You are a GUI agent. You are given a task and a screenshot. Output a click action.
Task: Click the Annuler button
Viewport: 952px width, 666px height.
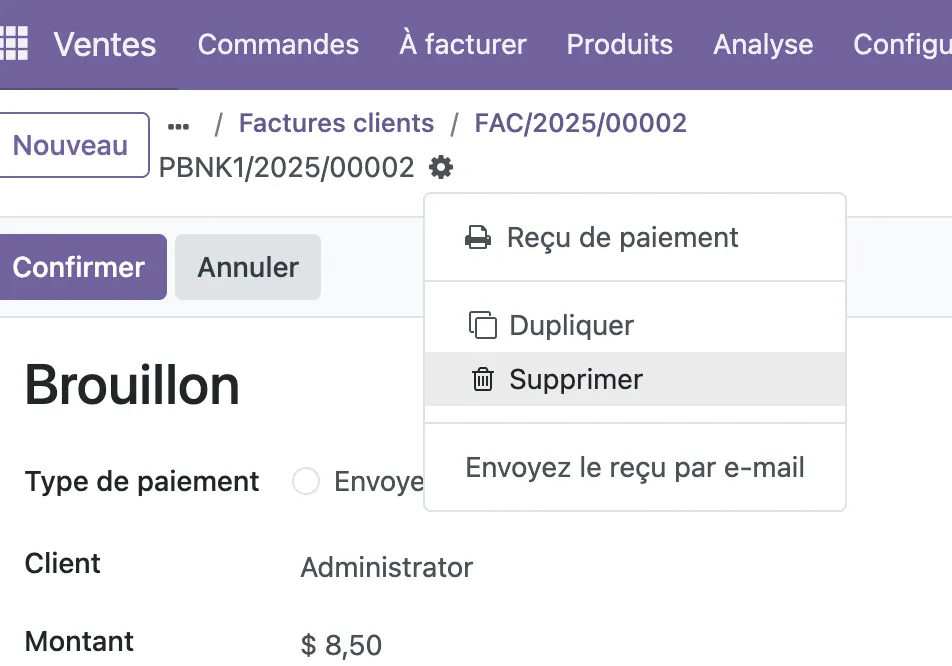tap(248, 267)
